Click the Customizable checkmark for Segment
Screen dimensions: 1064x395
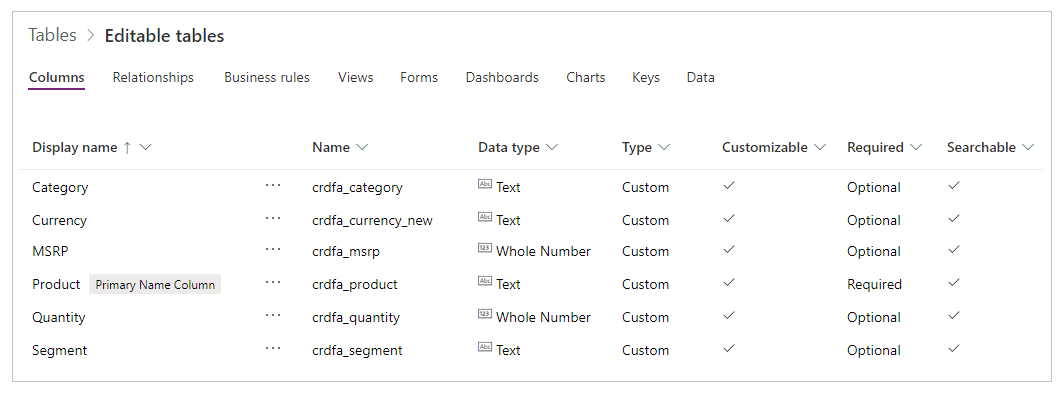tap(729, 349)
